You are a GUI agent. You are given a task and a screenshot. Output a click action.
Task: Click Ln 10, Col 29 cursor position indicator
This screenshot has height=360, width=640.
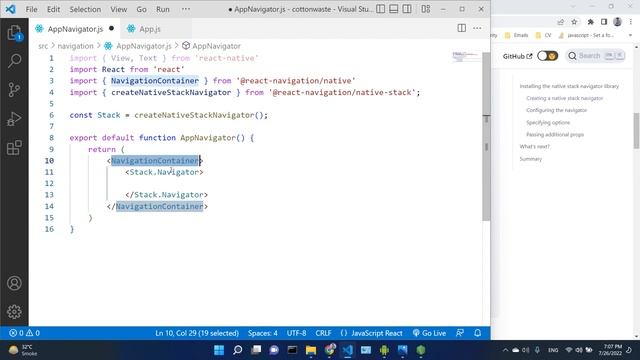197,333
